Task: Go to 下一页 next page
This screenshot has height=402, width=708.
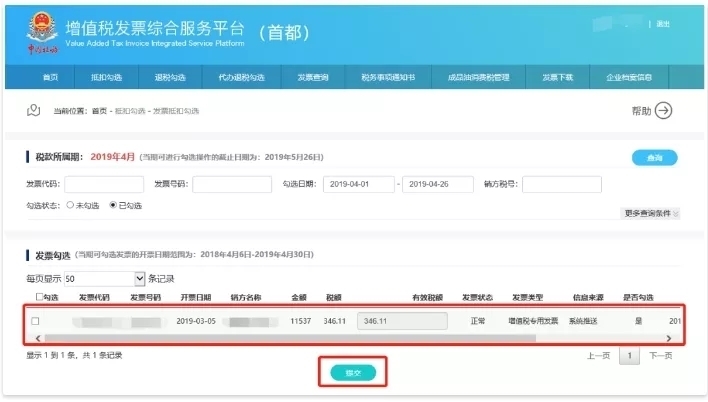Action: click(x=661, y=355)
